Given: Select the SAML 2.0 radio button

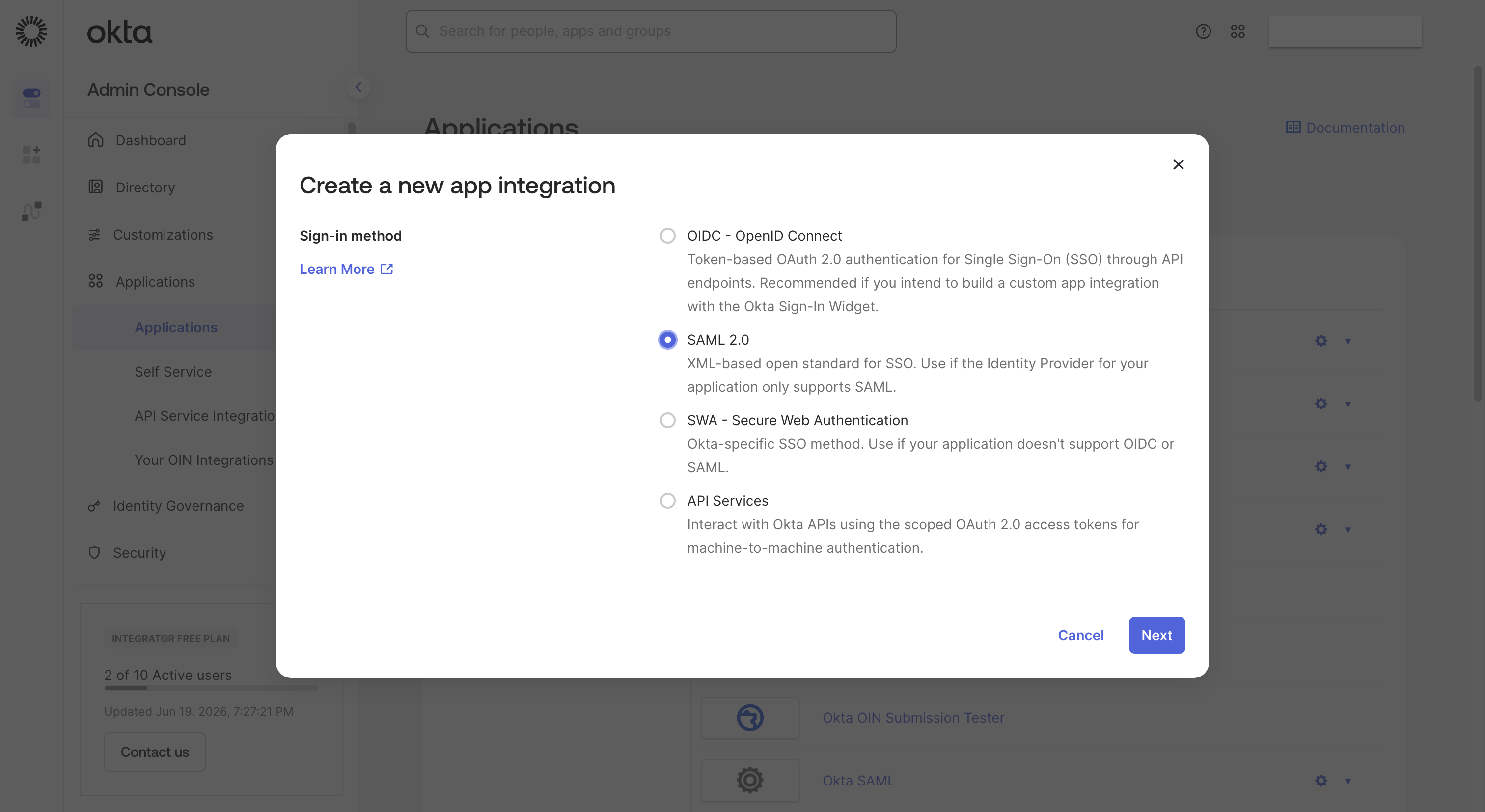Looking at the screenshot, I should tap(667, 340).
